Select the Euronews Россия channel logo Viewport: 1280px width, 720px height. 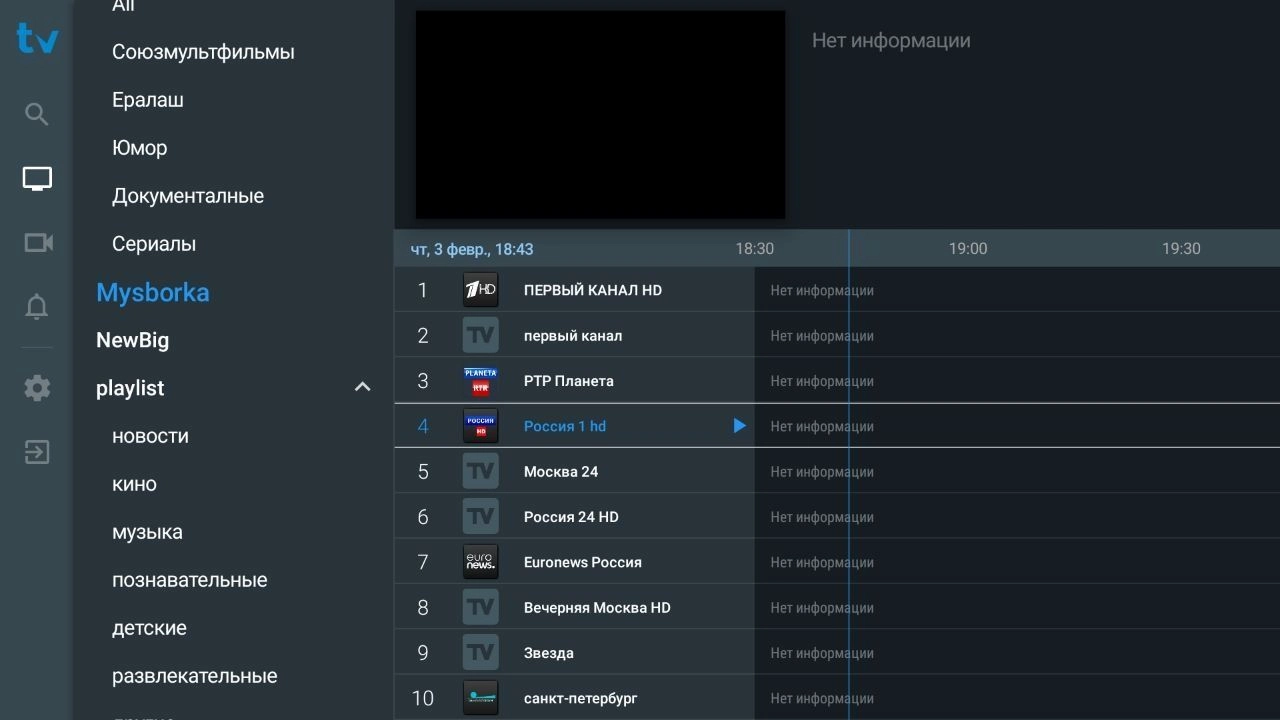click(480, 562)
